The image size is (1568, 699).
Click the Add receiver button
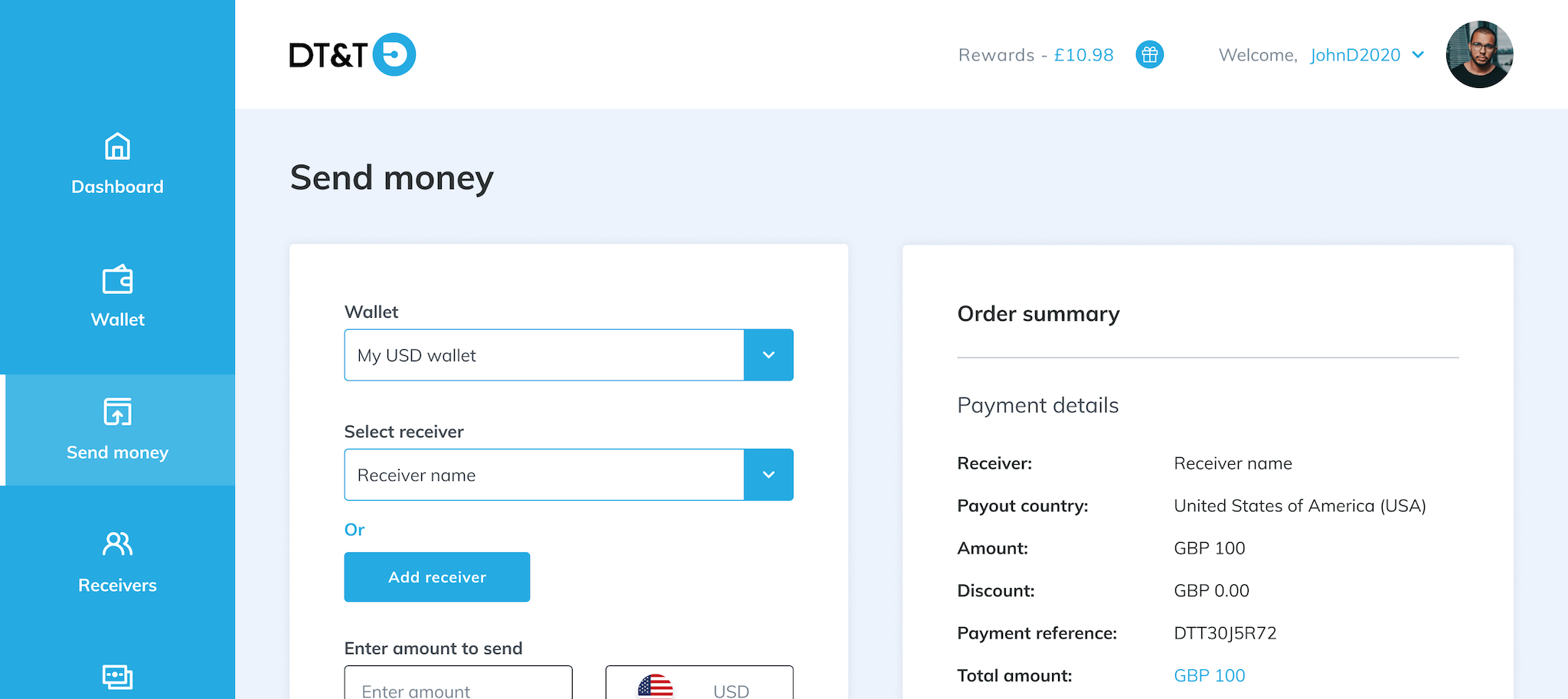pos(437,577)
